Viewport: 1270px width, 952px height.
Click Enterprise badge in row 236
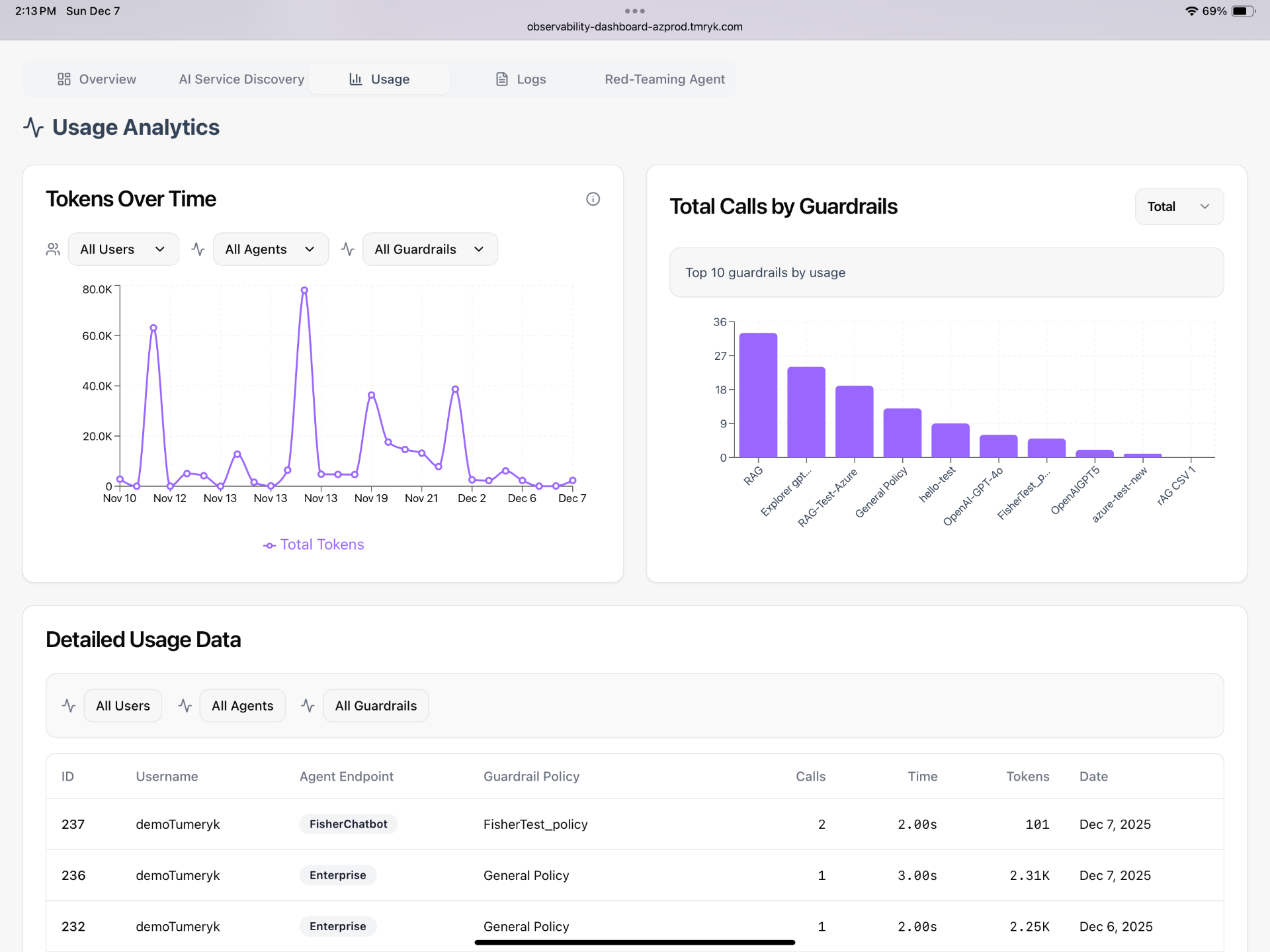tap(338, 875)
